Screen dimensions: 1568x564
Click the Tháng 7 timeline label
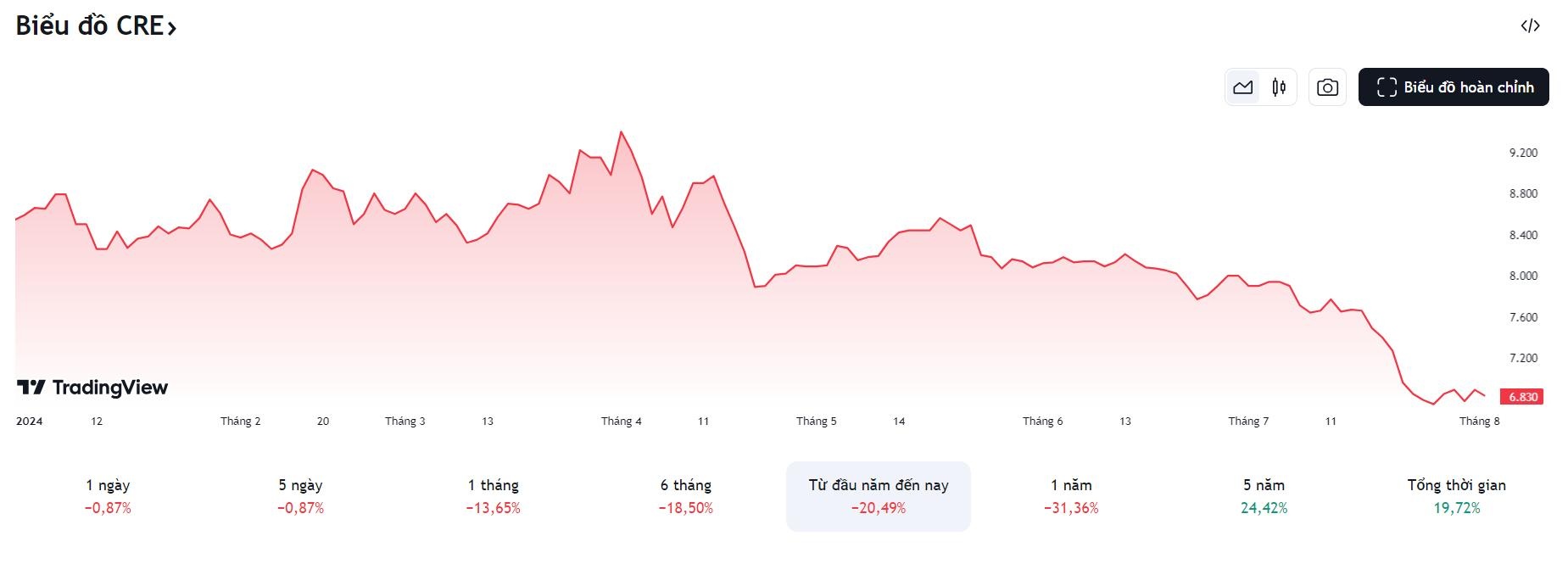[x=1248, y=422]
